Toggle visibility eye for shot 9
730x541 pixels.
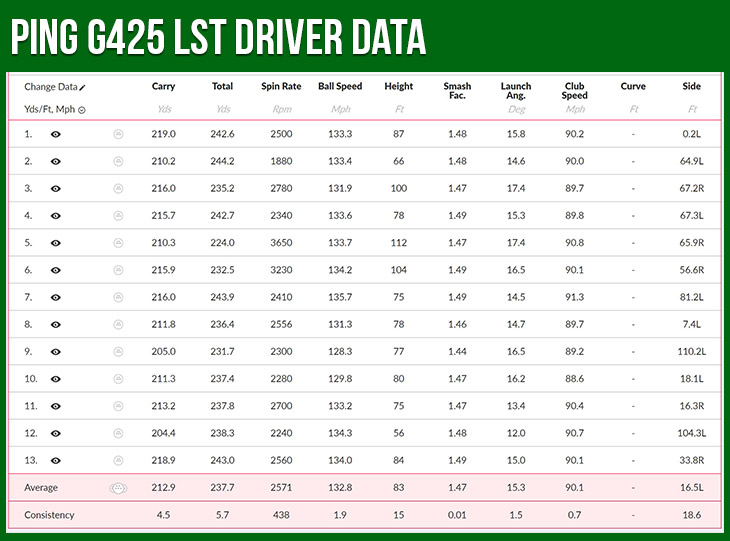56,352
